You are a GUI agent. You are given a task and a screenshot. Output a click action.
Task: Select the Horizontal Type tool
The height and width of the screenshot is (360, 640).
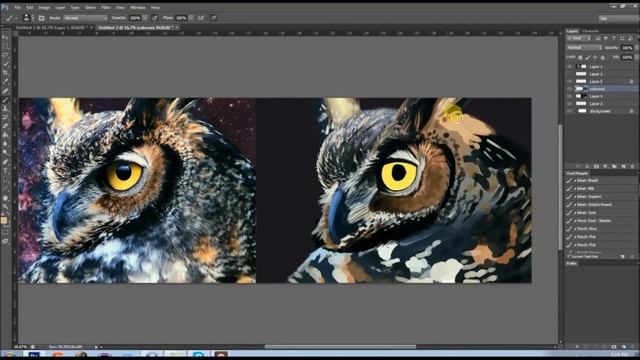(x=5, y=171)
